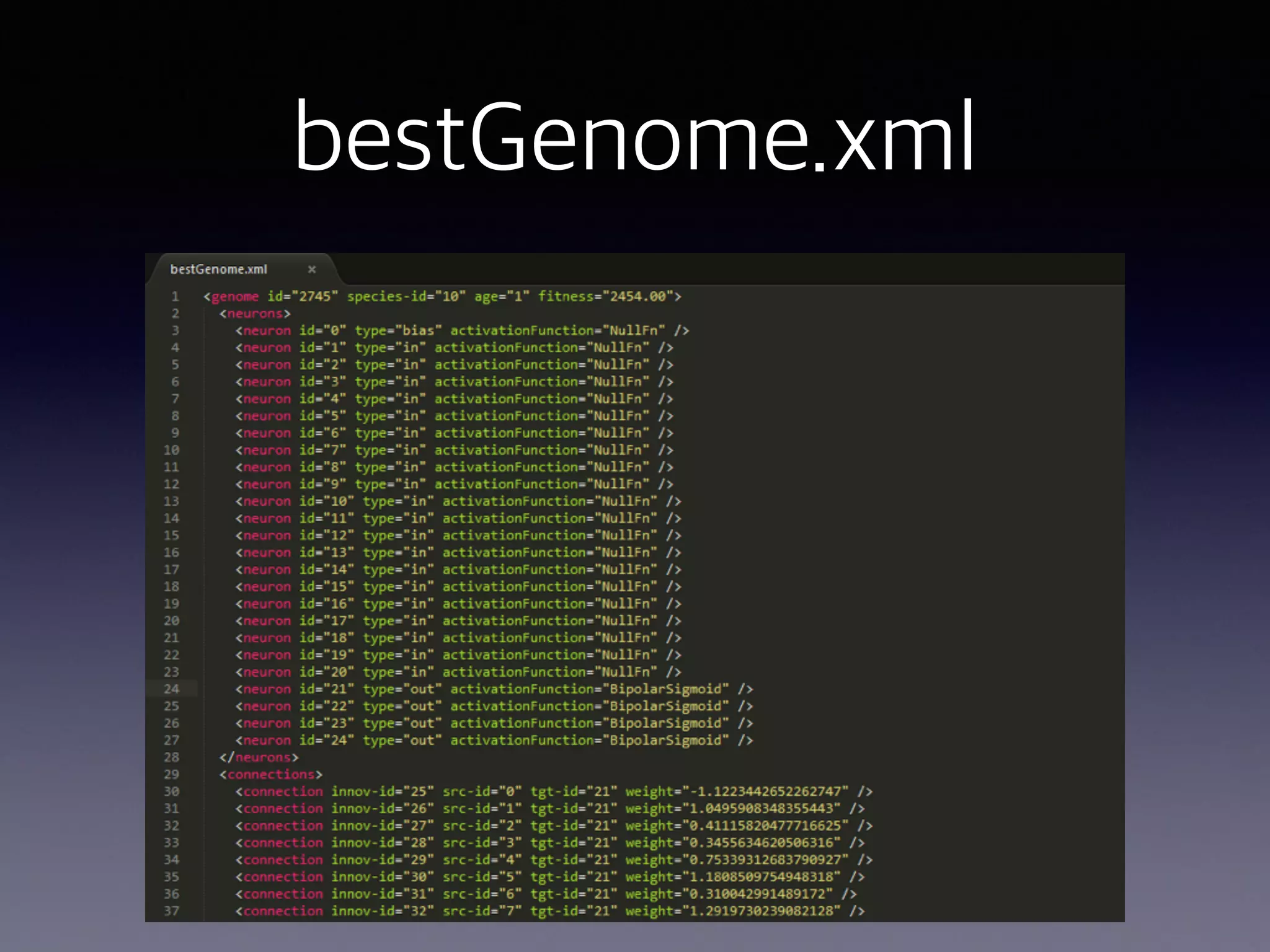Click line number 29 in gutter
Image resolution: width=1270 pixels, height=952 pixels.
(171, 775)
